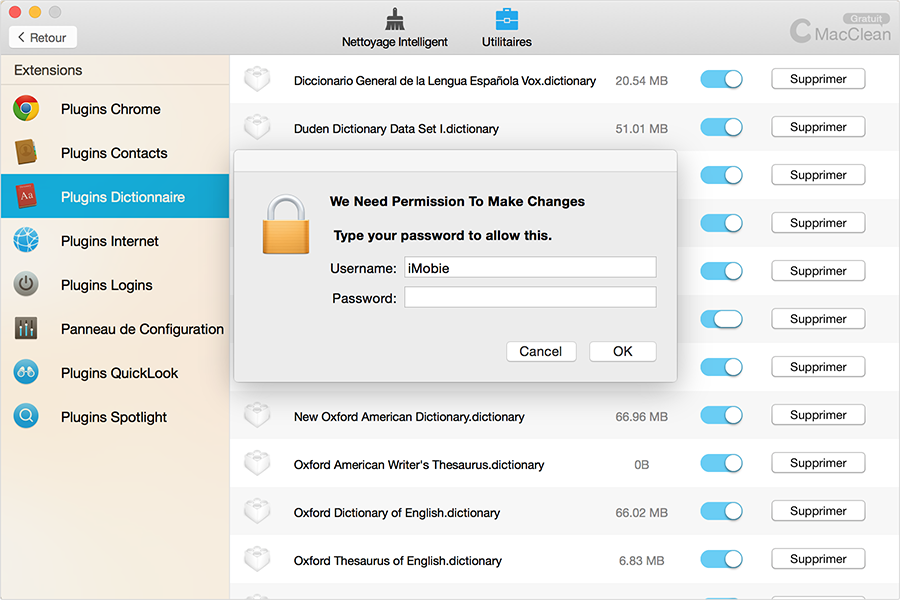Click the "66.96 MB" size value
Viewport: 900px width, 600px height.
642,417
